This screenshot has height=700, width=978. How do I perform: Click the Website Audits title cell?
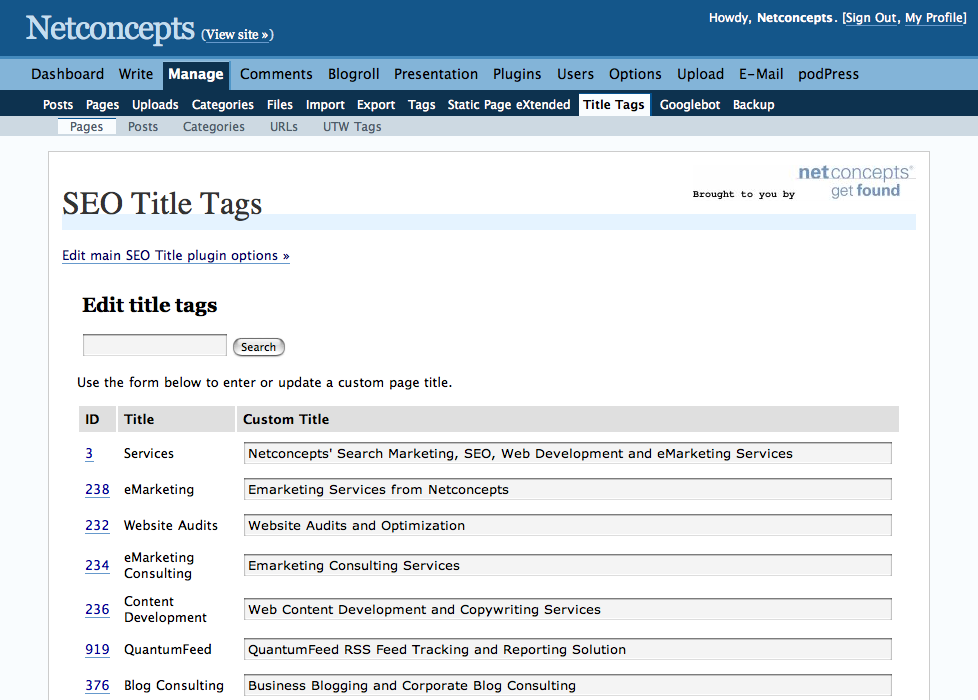(171, 526)
